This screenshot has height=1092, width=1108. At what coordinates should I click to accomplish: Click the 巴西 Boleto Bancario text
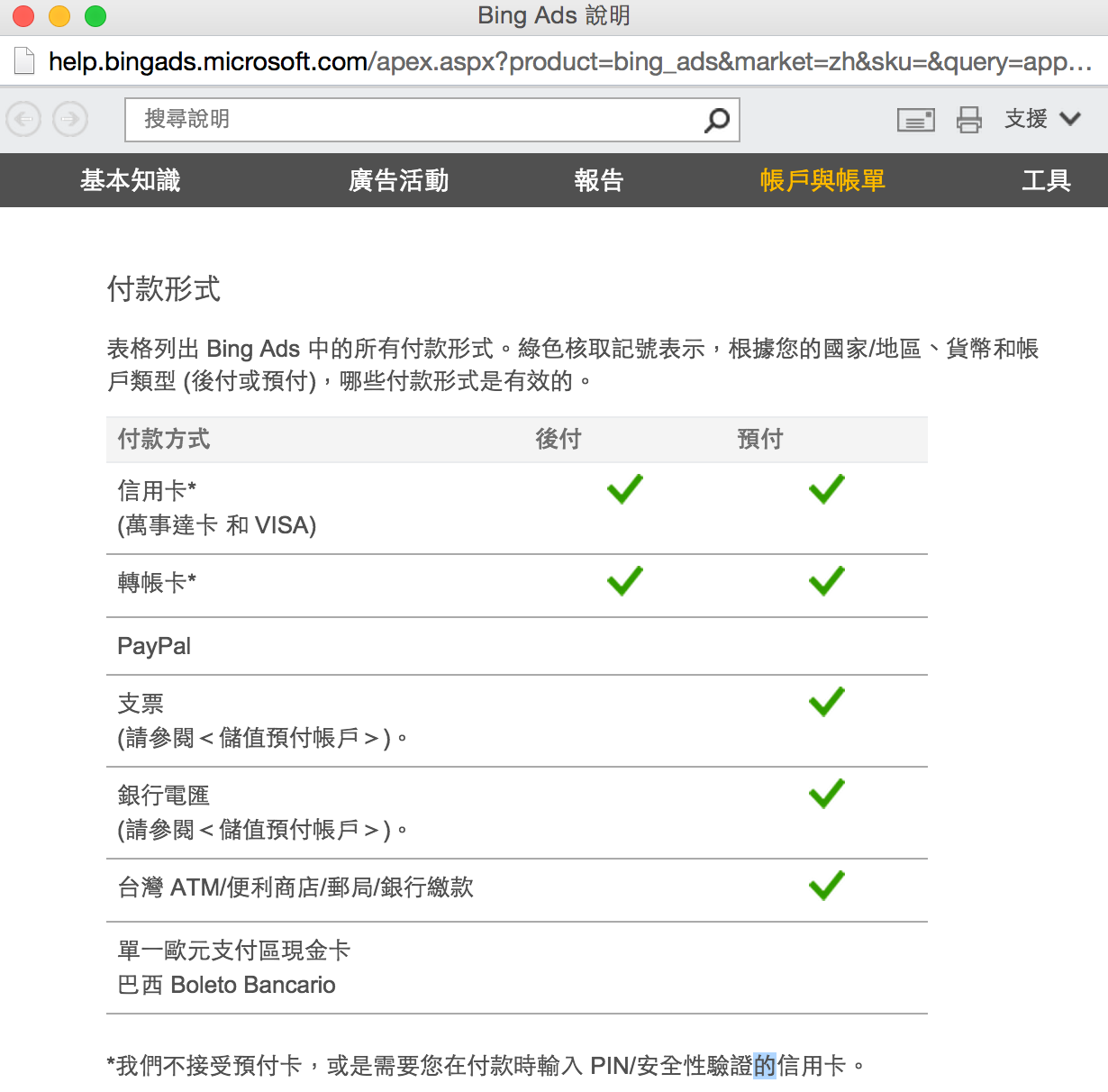[227, 985]
